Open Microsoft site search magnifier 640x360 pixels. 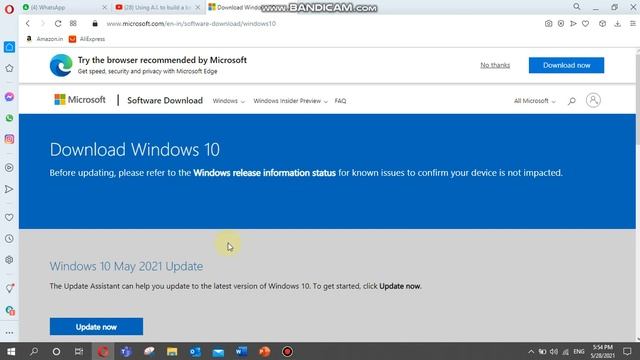point(571,101)
